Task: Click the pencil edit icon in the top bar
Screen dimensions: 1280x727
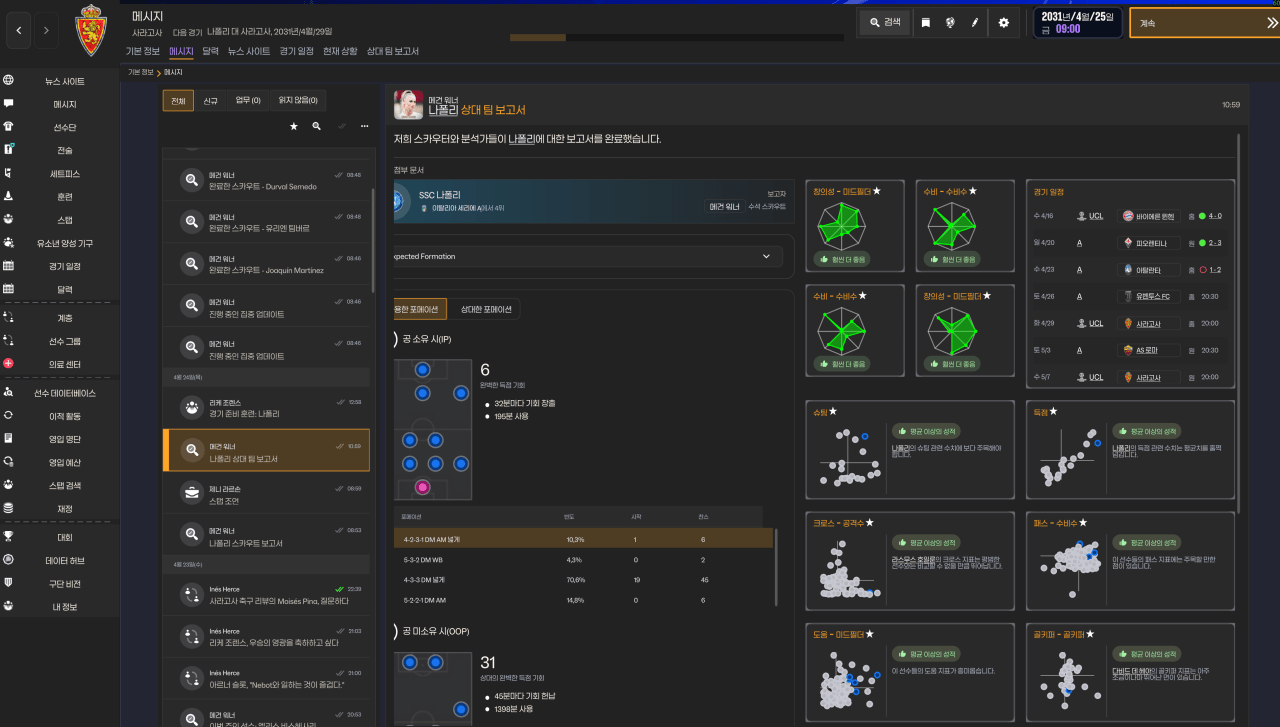Action: coord(974,22)
